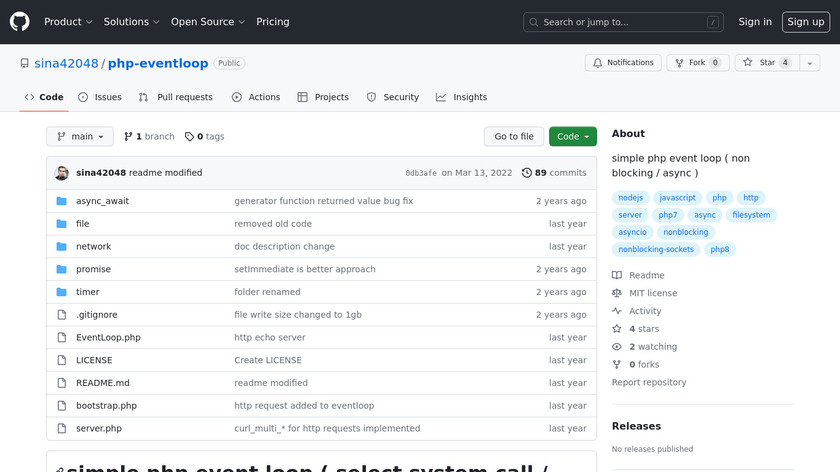Click the Notifications bell button

click(x=623, y=63)
